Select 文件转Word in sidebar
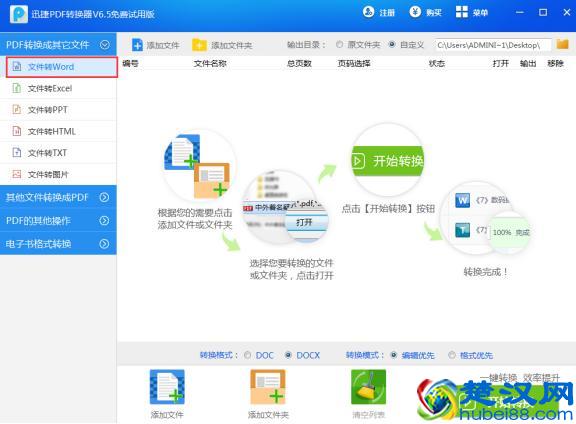 (x=62, y=67)
